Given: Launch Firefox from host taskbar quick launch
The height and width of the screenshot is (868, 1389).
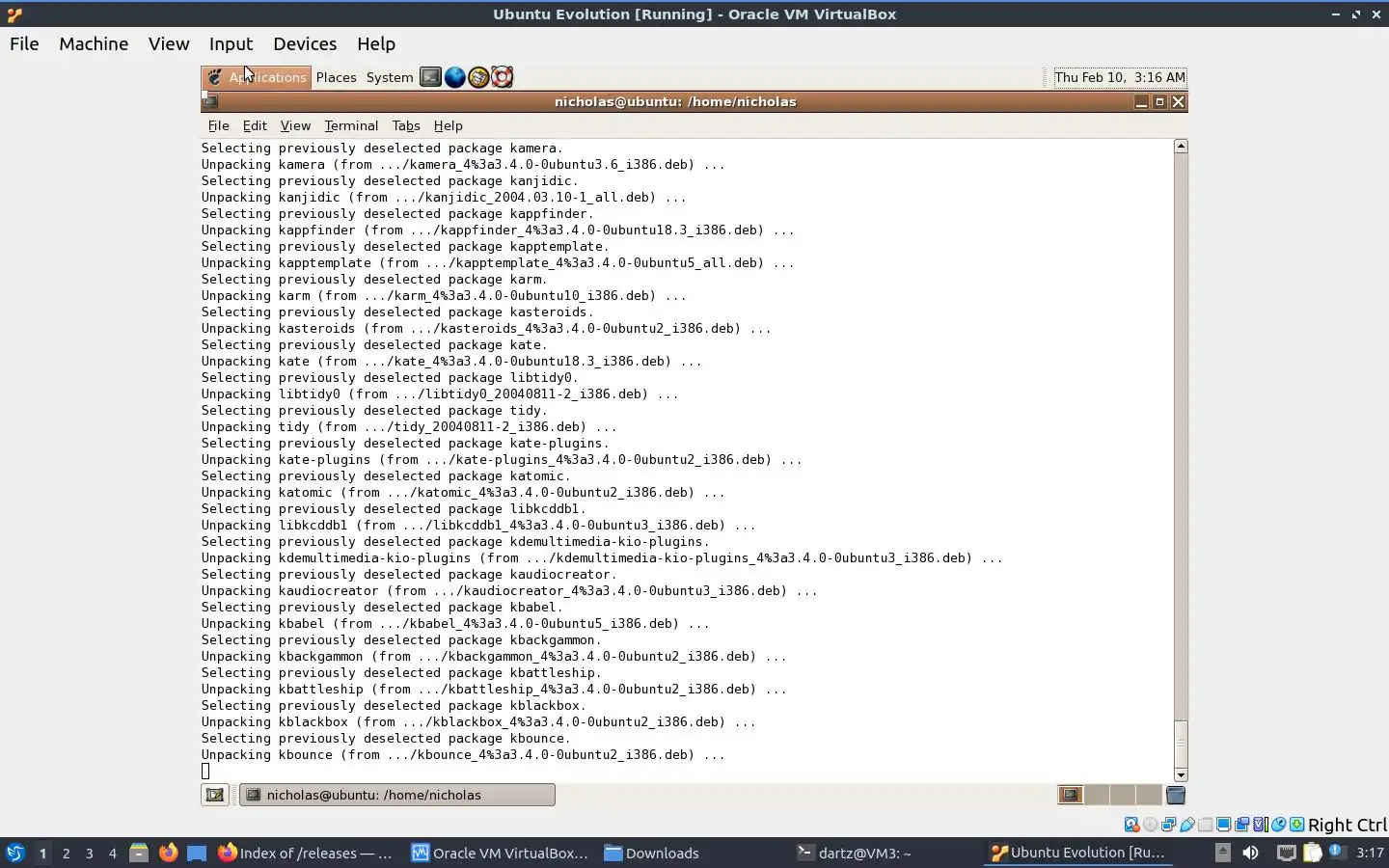Looking at the screenshot, I should tap(168, 853).
